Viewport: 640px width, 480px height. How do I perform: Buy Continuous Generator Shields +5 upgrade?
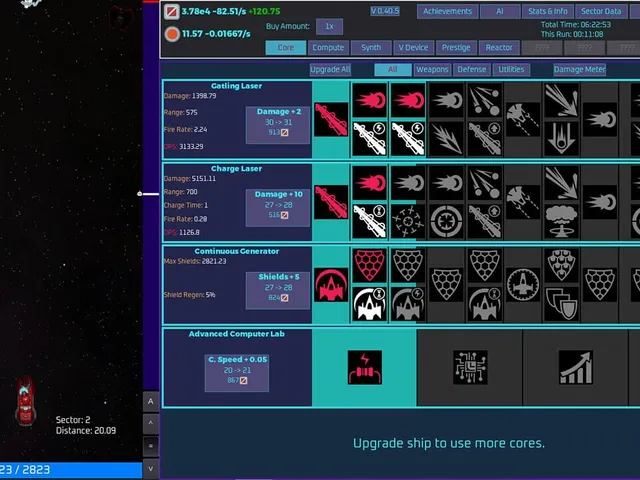[x=278, y=291]
